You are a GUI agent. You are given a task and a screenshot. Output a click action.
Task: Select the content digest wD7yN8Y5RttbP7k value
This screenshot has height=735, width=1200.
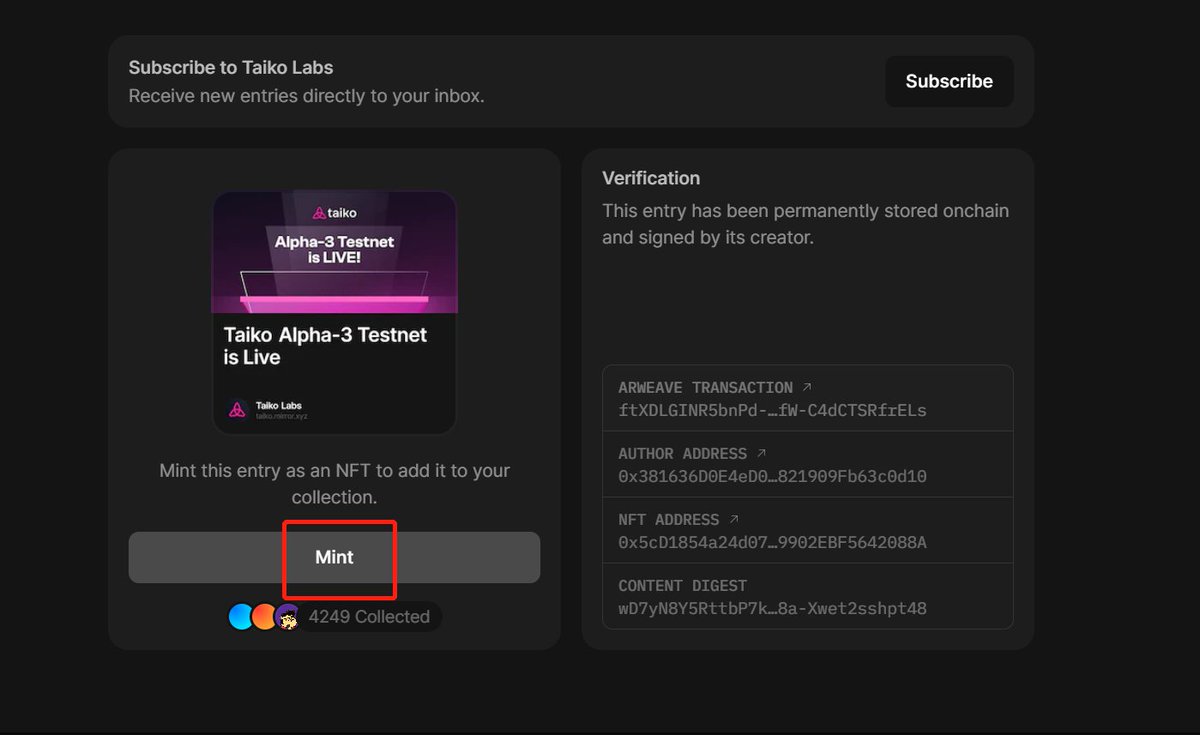(x=772, y=608)
